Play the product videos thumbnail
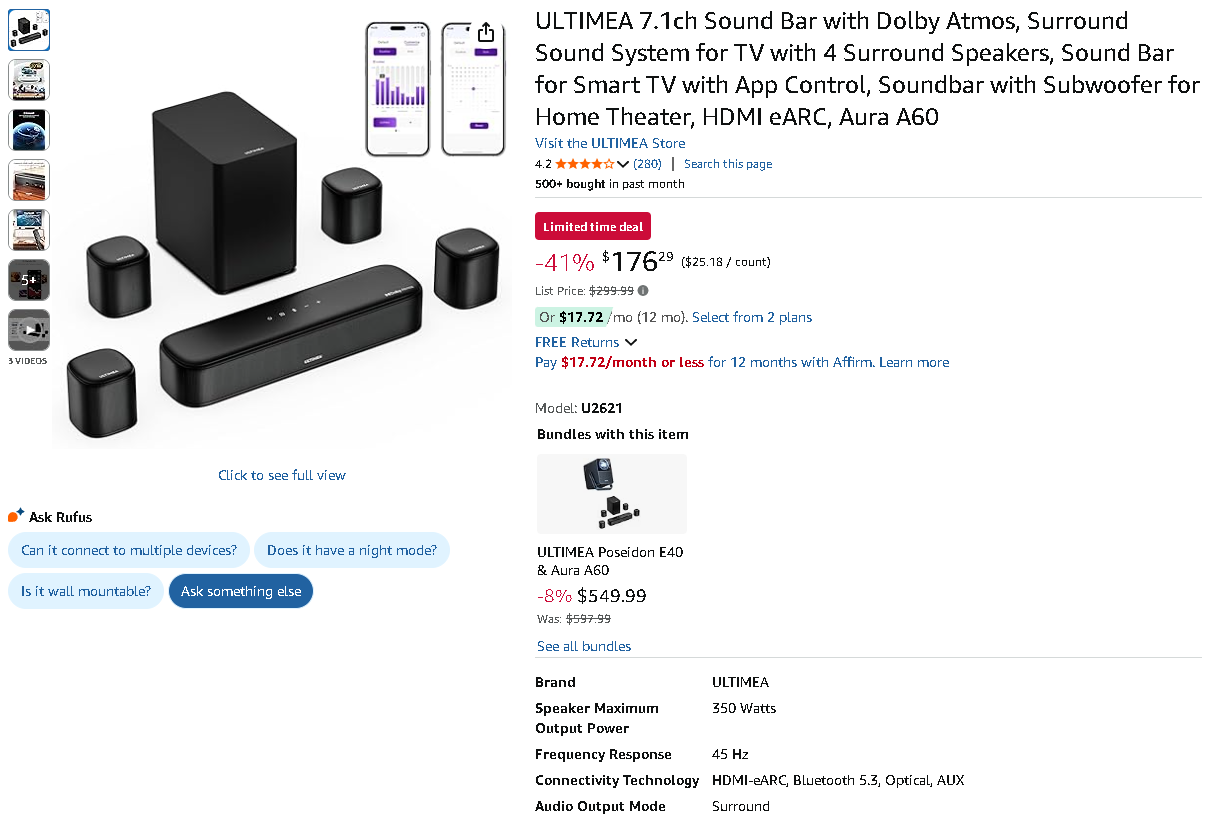The height and width of the screenshot is (818, 1206). coord(29,330)
